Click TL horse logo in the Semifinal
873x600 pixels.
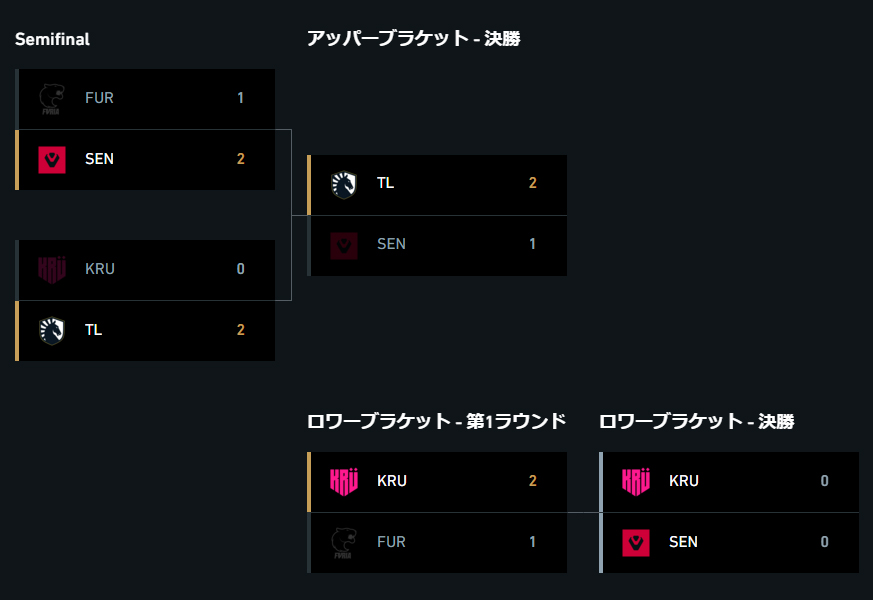52,331
